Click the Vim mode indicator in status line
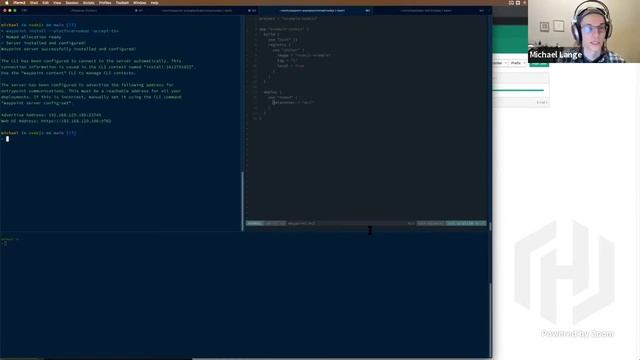Viewport: 640px width, 360px height. click(x=254, y=223)
